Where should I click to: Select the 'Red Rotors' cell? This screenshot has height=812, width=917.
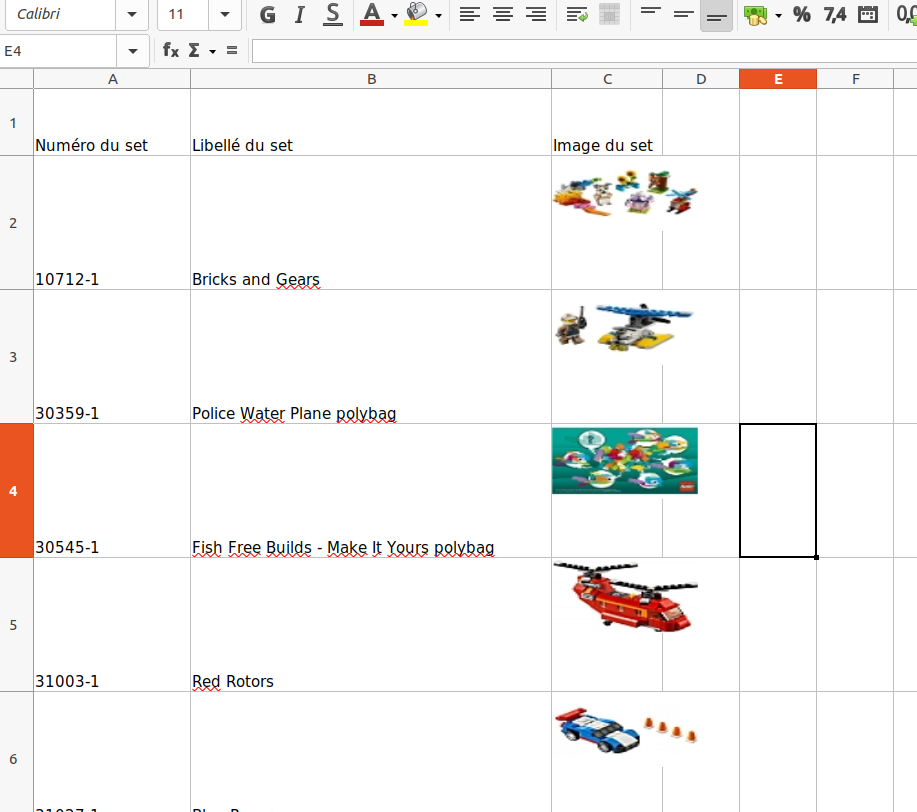point(371,625)
